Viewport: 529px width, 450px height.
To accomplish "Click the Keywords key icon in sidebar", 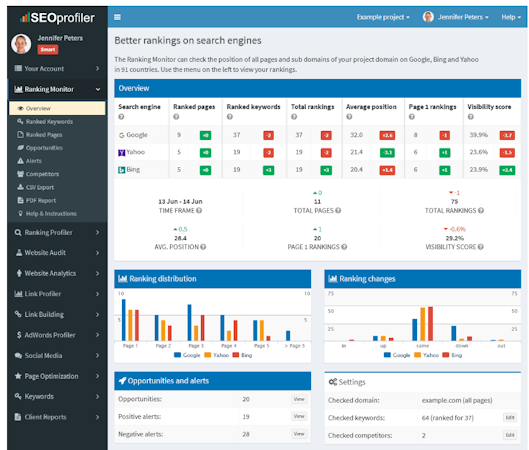I will click(18, 396).
